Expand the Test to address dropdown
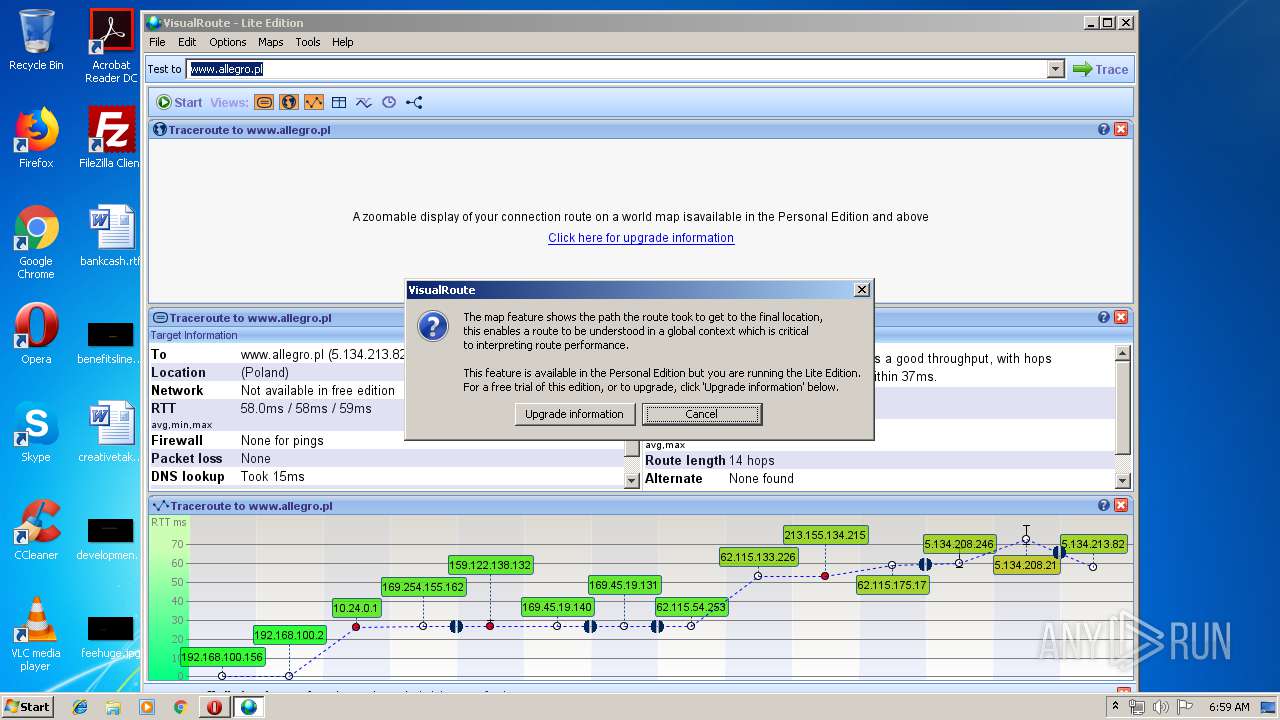 point(1056,69)
